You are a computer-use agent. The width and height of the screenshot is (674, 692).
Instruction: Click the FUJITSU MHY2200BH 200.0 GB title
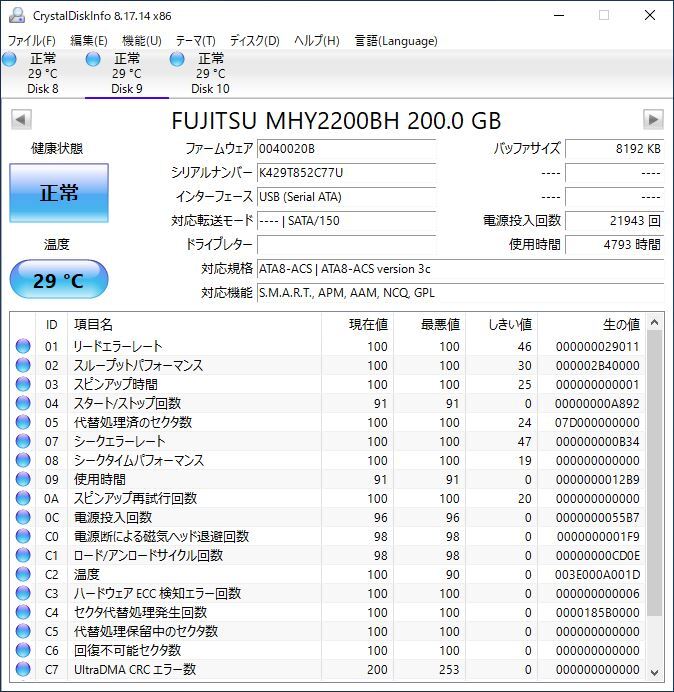336,121
